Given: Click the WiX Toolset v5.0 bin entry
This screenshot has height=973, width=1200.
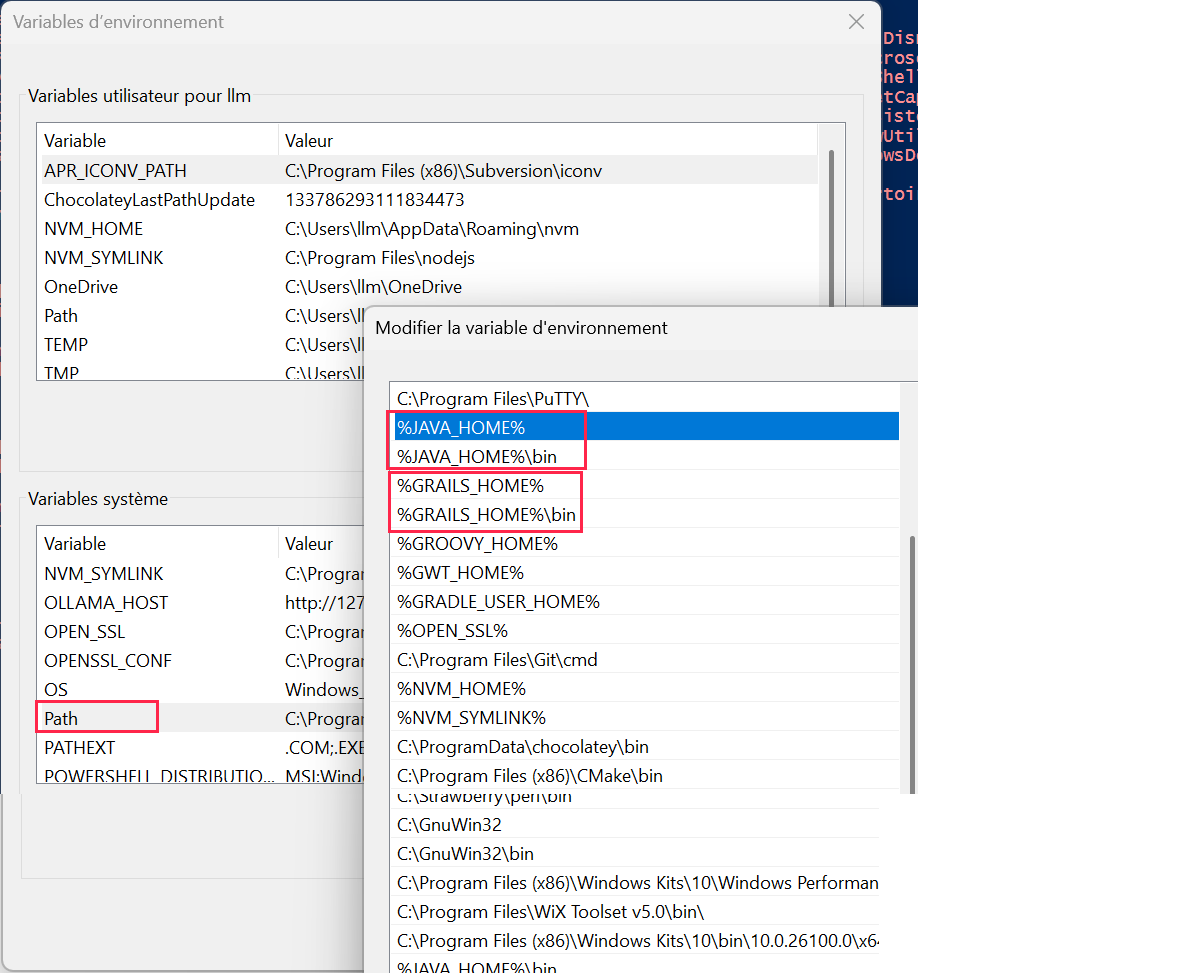Looking at the screenshot, I should coord(550,912).
